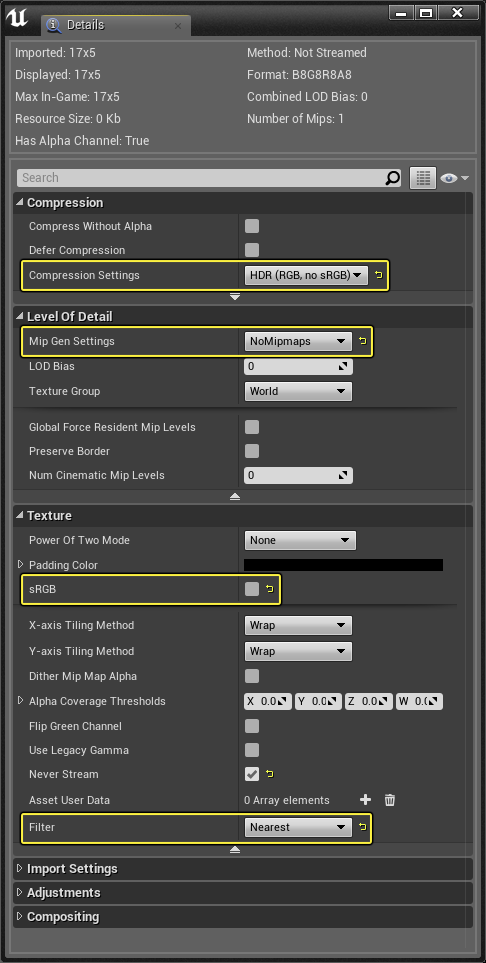Add Asset User Data array element

coord(366,800)
